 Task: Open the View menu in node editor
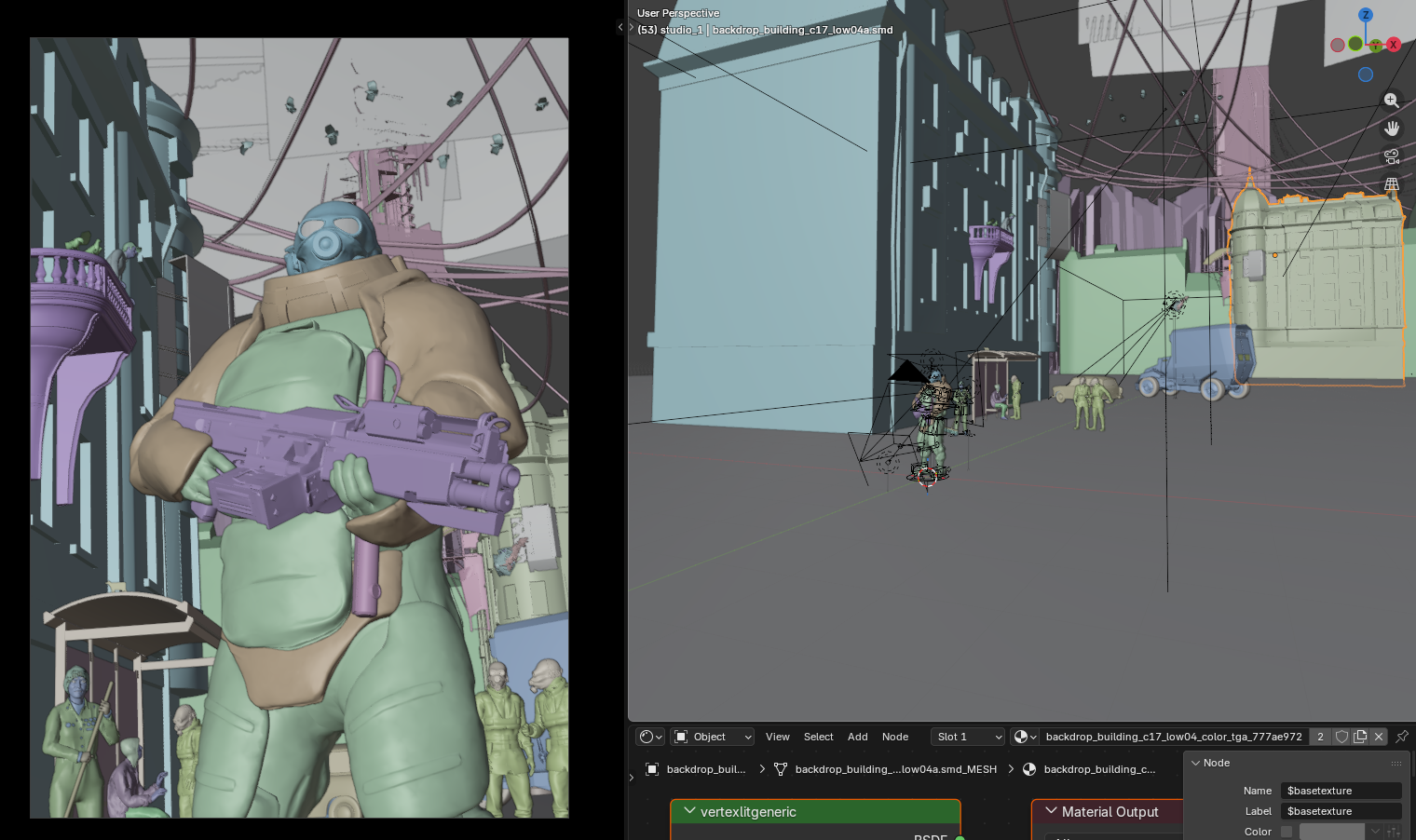click(x=778, y=737)
